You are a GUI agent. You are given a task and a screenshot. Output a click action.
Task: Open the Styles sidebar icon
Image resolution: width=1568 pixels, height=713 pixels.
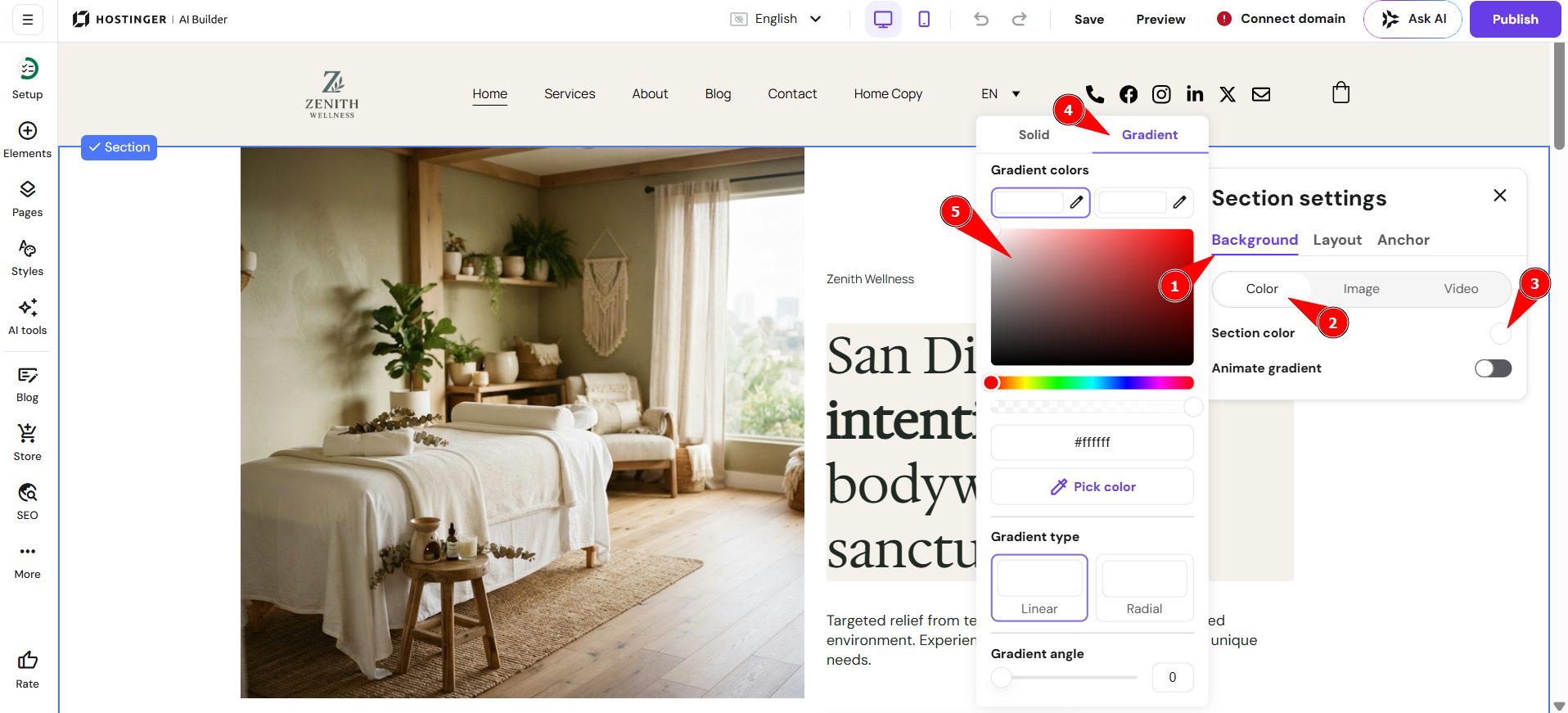[27, 258]
